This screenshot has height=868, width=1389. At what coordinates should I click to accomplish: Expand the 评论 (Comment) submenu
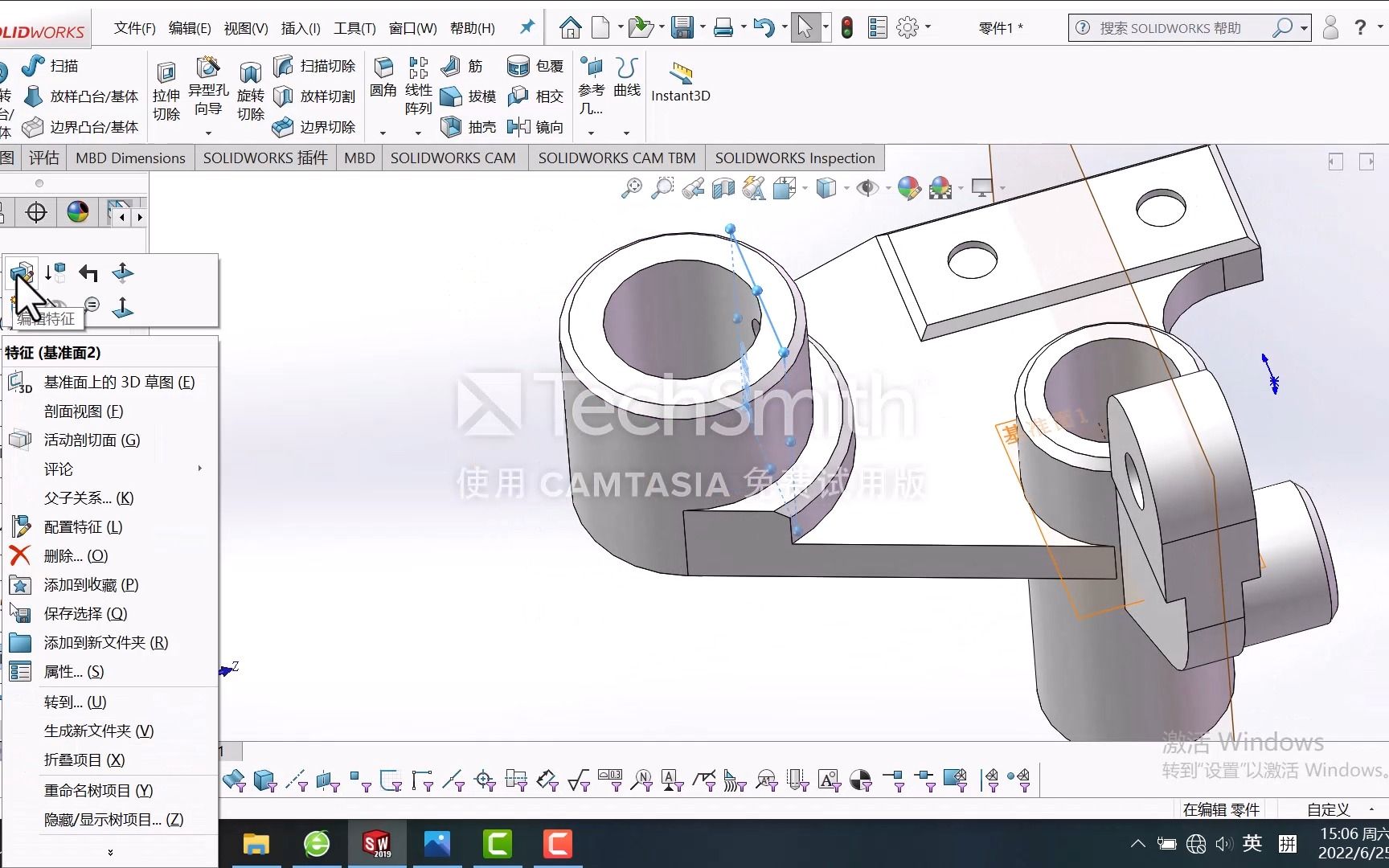[111, 469]
